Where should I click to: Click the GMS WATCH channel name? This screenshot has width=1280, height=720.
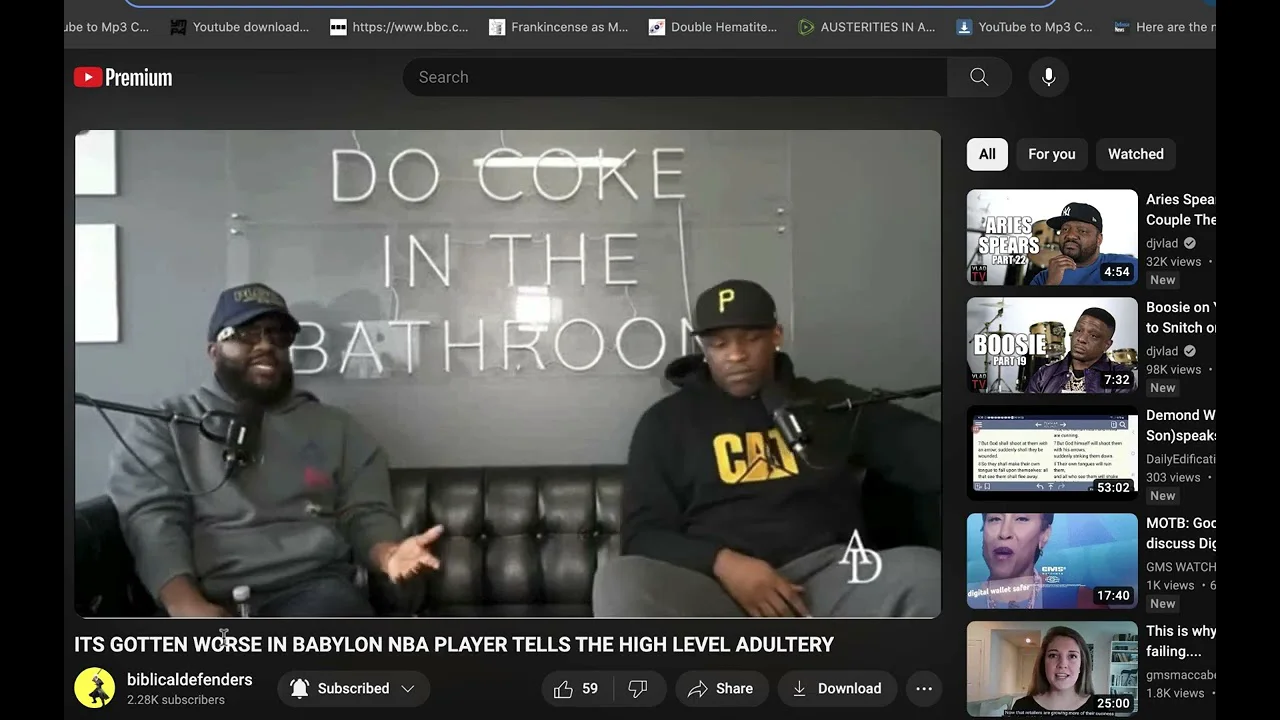pos(1181,567)
